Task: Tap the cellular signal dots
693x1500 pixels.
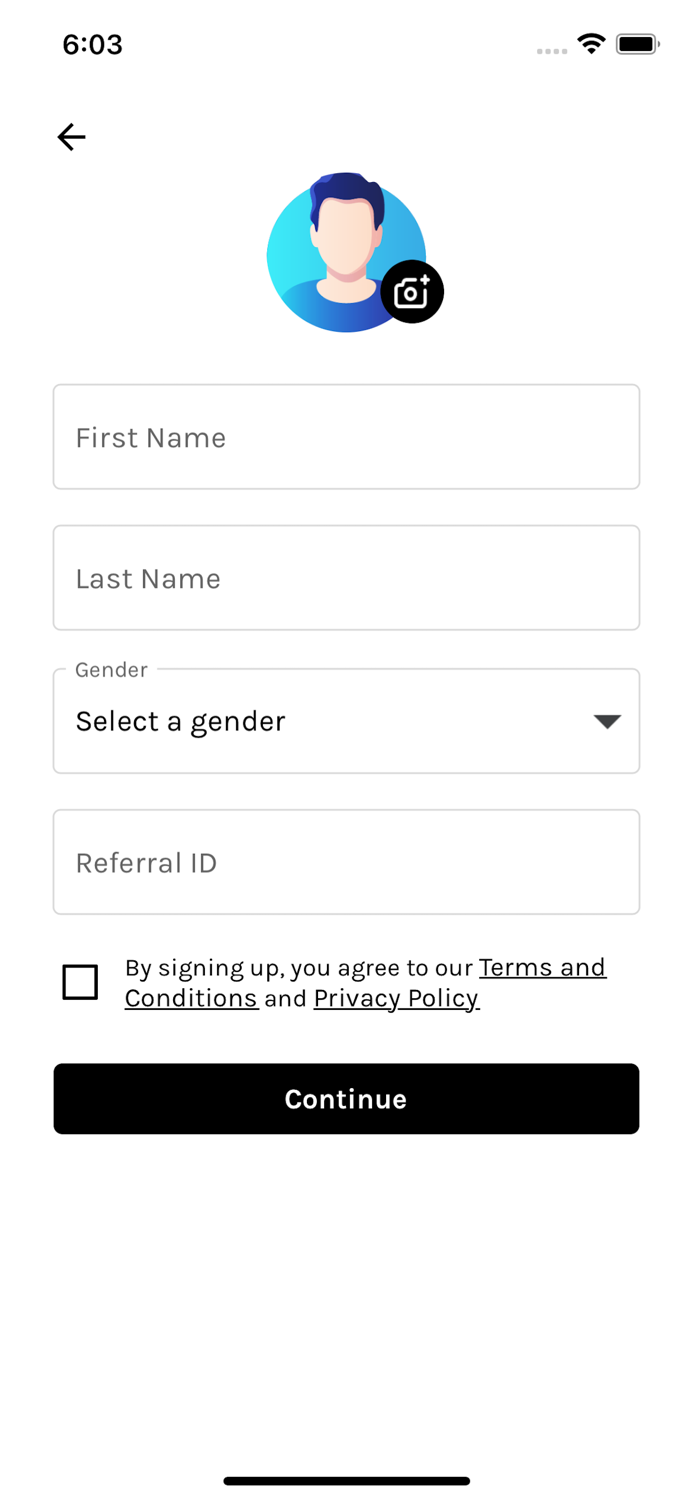Action: coord(551,50)
